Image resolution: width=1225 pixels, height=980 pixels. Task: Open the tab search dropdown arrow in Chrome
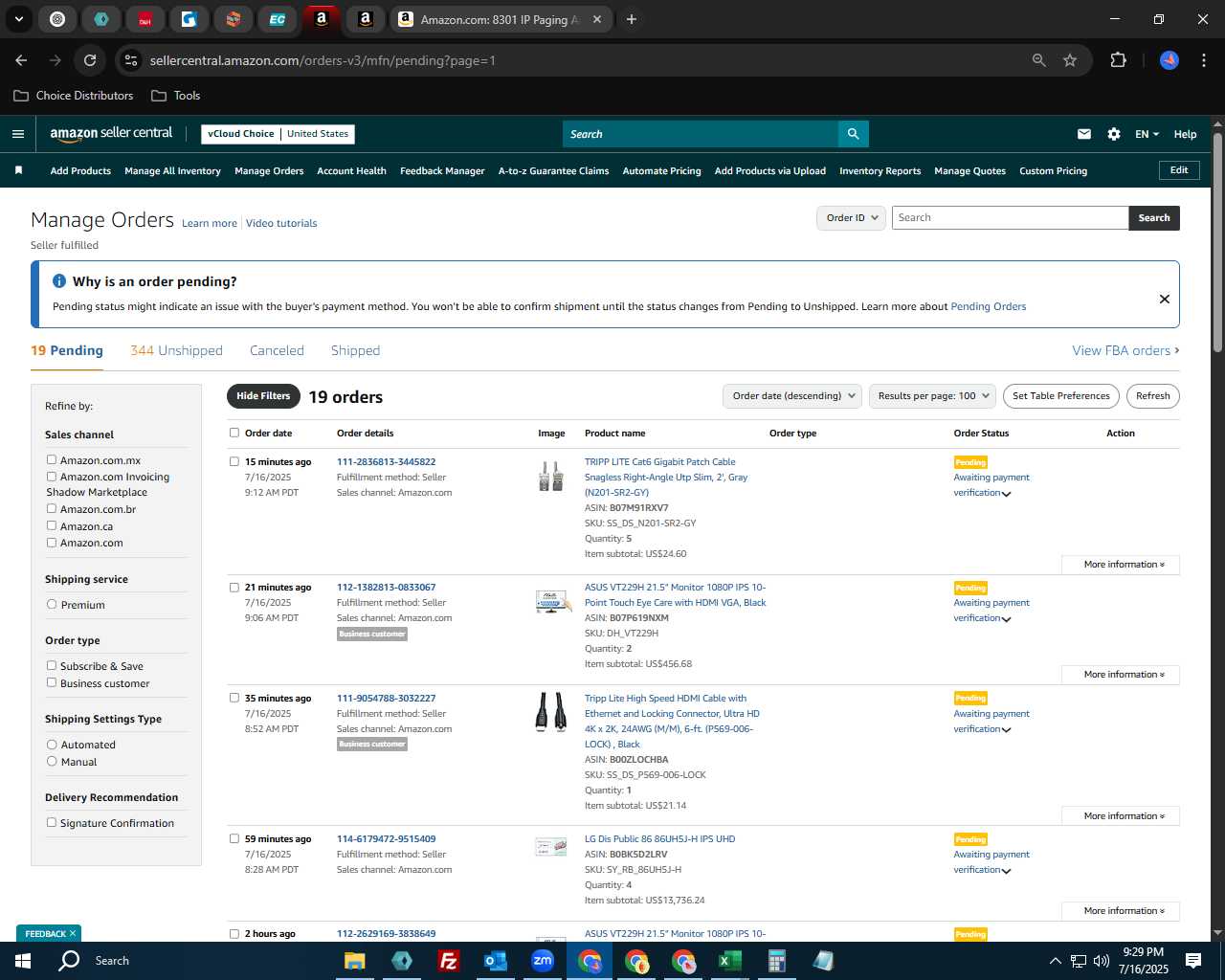(x=18, y=19)
